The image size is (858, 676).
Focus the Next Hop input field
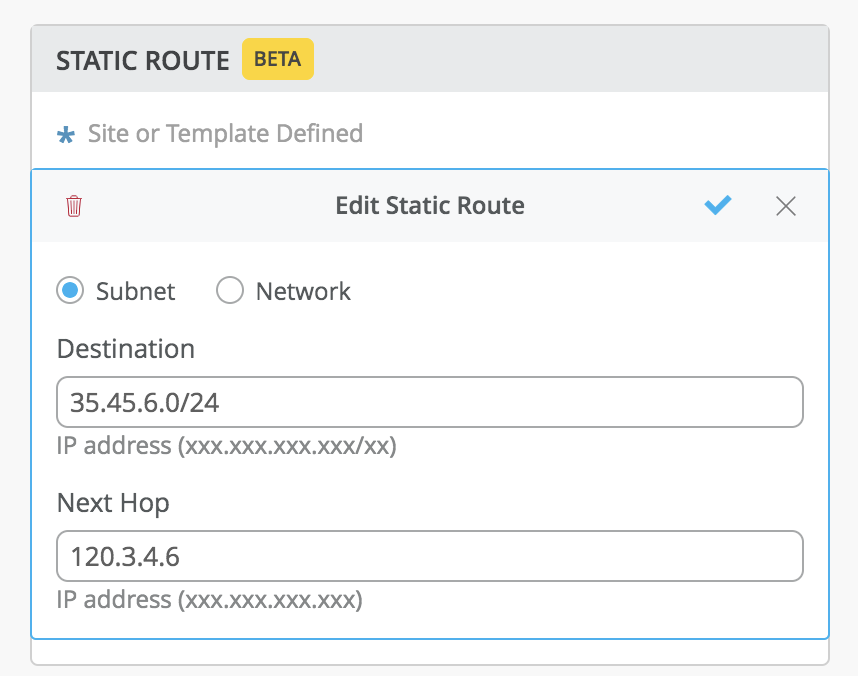coord(430,556)
